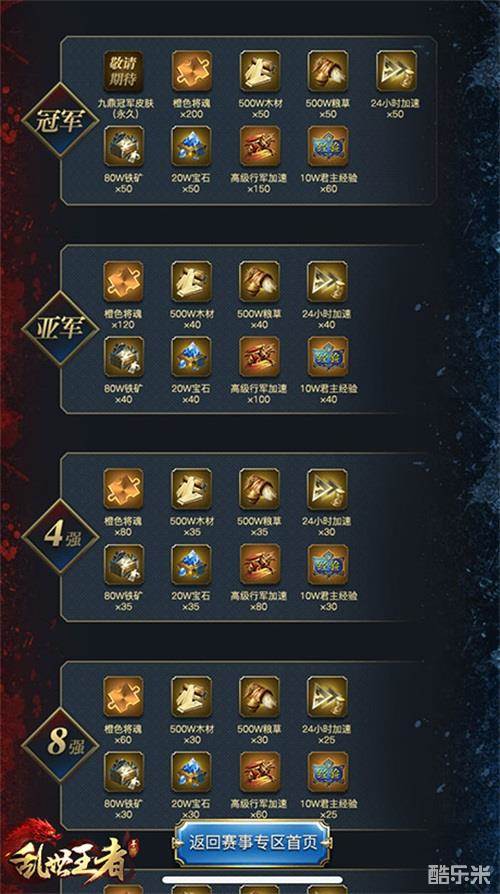Tap runner-up 20W宝石 ×40 gem icon
The width and height of the screenshot is (500, 894).
[192, 356]
